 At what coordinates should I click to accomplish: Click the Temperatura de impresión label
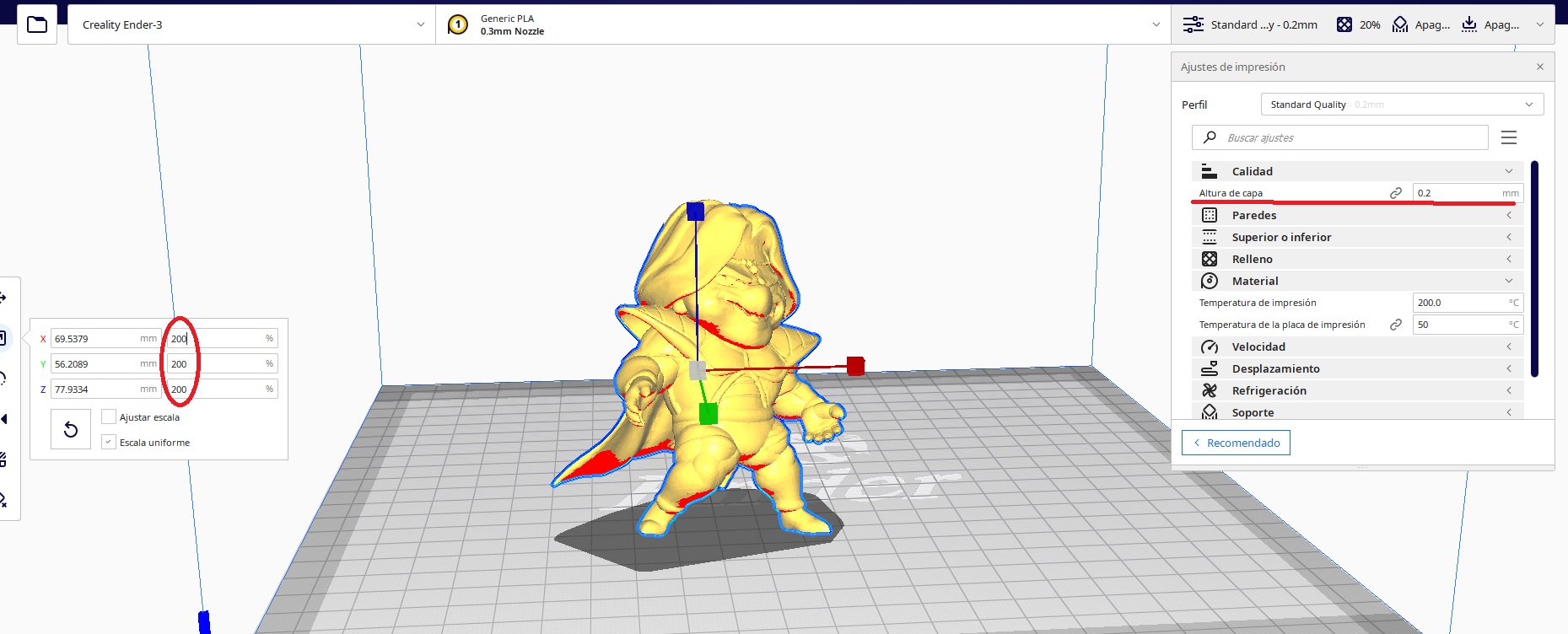1258,303
